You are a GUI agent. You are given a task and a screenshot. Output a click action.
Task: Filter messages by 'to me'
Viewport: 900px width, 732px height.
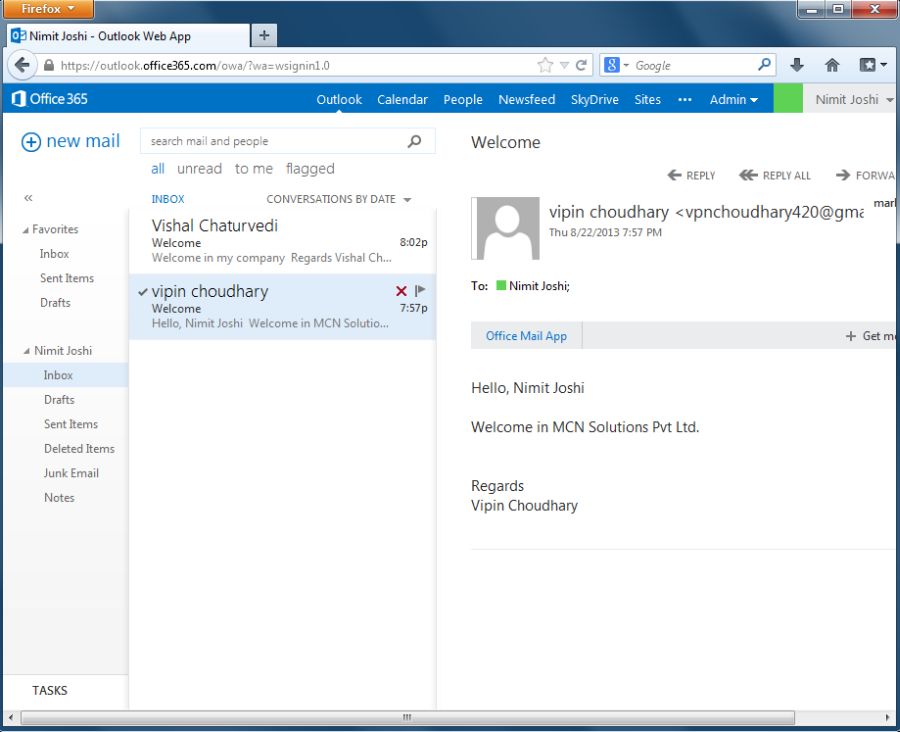[254, 169]
